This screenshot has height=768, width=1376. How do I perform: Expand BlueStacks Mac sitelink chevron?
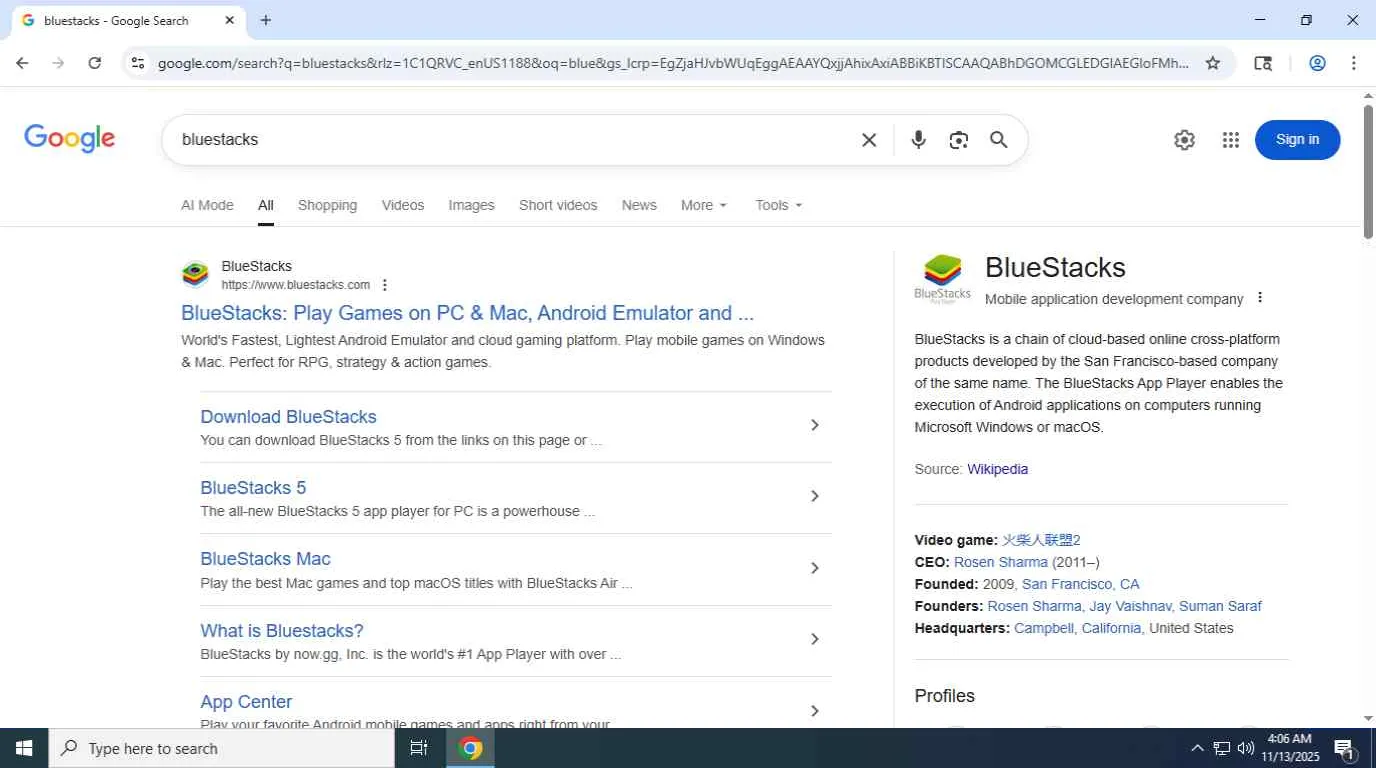(814, 568)
